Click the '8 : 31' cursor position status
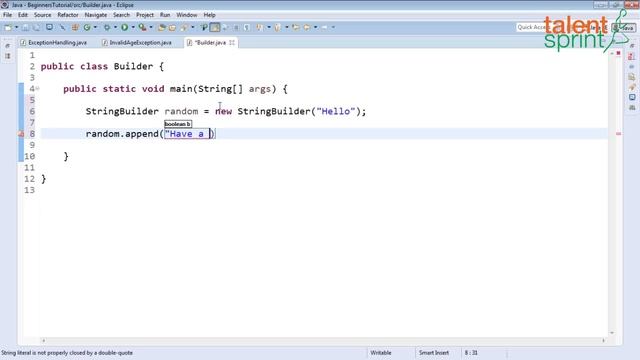This screenshot has height=360, width=640. click(x=471, y=353)
